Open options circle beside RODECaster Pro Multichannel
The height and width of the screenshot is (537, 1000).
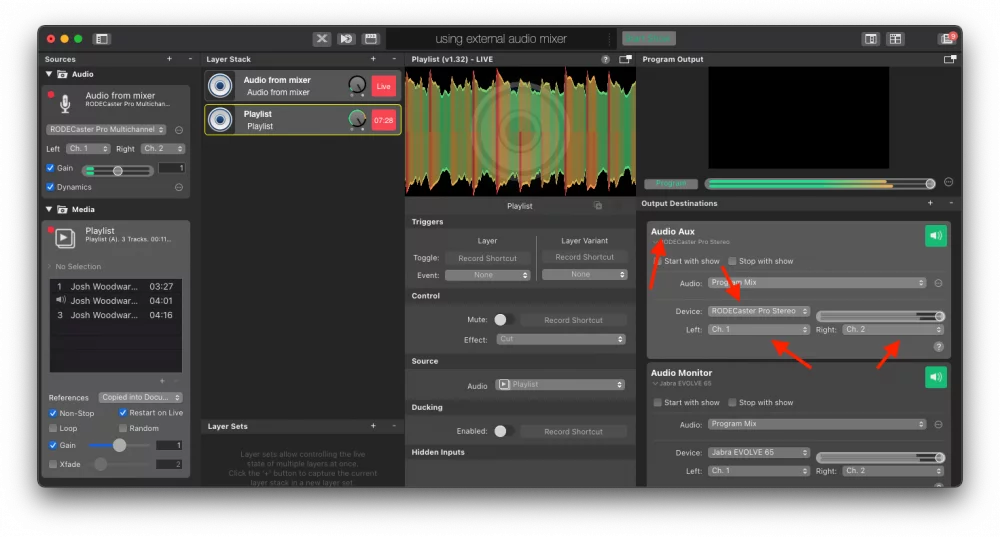tap(179, 130)
